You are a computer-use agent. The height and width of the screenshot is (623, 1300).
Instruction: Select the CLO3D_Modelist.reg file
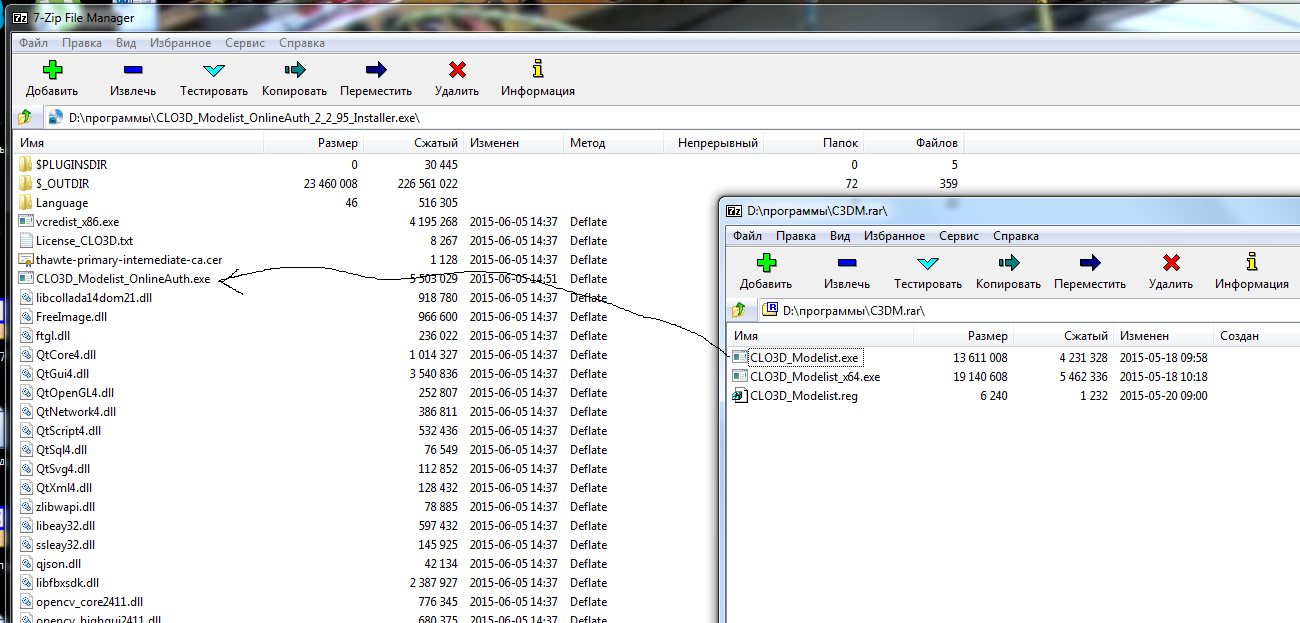[803, 396]
